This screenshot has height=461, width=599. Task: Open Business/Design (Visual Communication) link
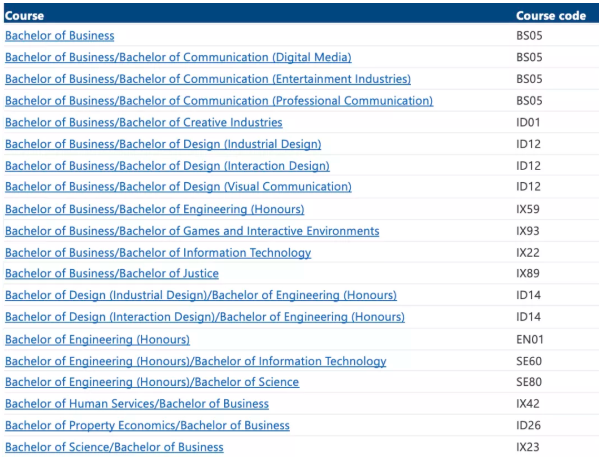tap(178, 187)
